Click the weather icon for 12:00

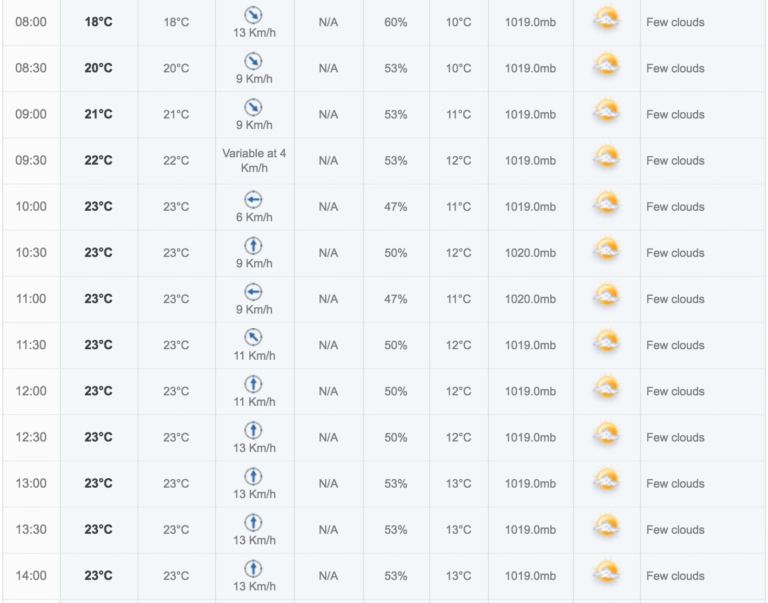(606, 388)
